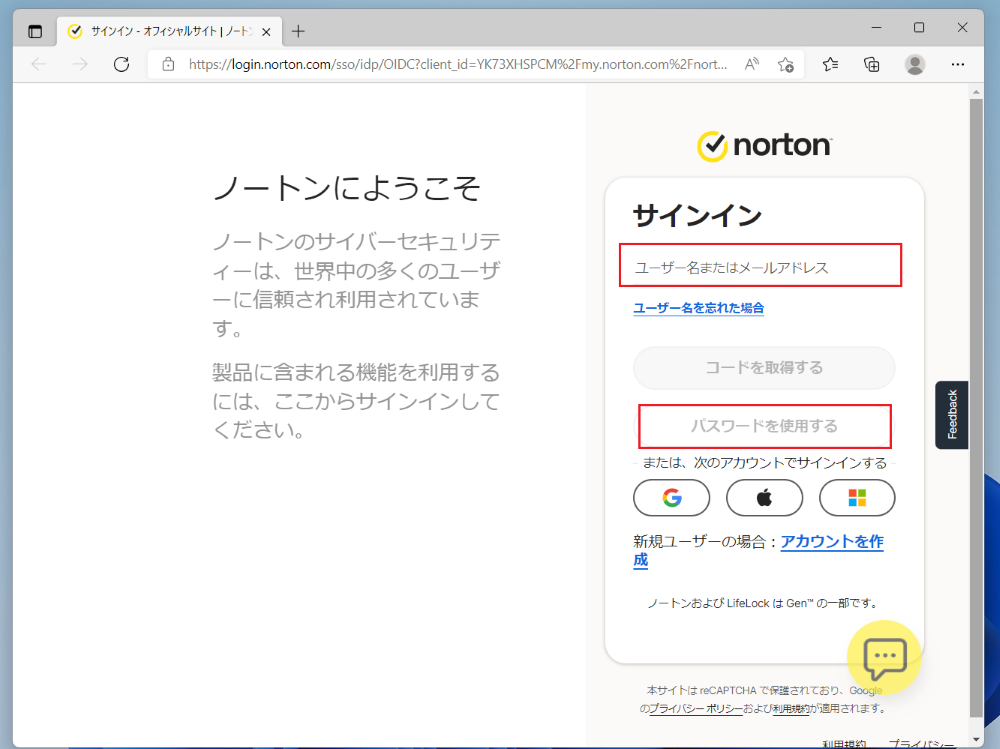
Task: Close the Norton sign-in browser tab
Action: pos(267,31)
